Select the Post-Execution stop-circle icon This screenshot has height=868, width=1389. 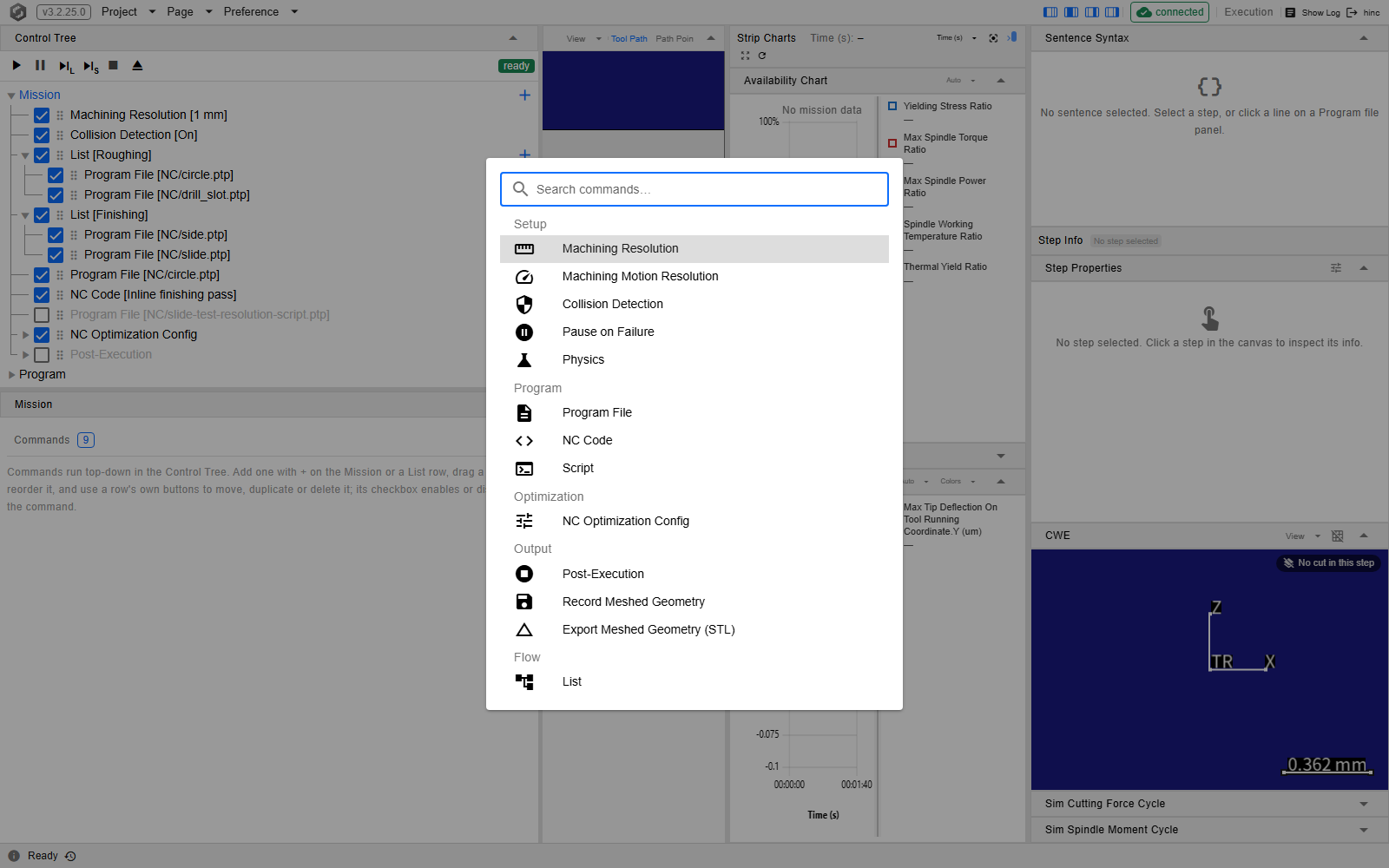[524, 574]
